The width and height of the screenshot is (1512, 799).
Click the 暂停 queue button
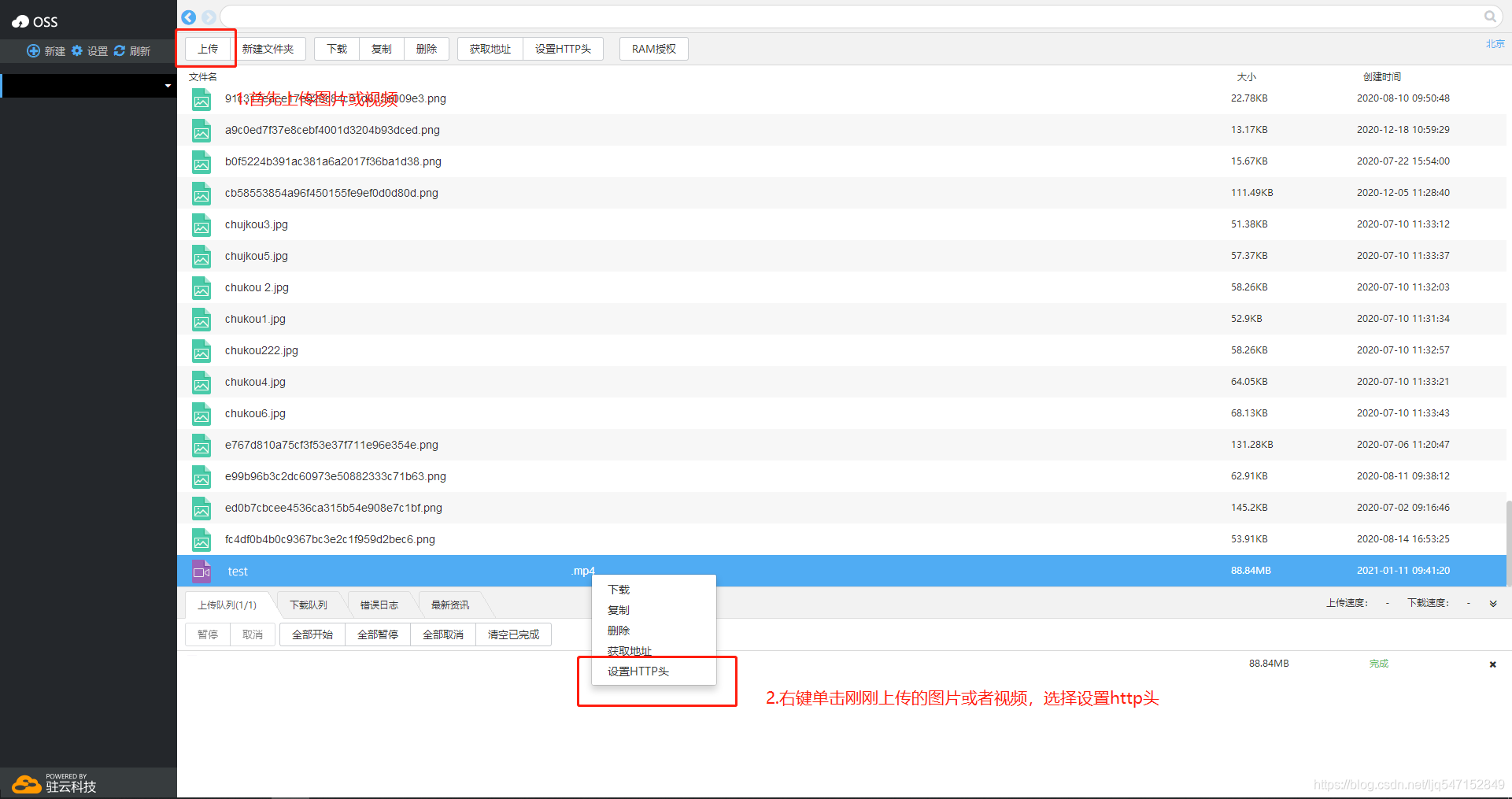pos(208,634)
